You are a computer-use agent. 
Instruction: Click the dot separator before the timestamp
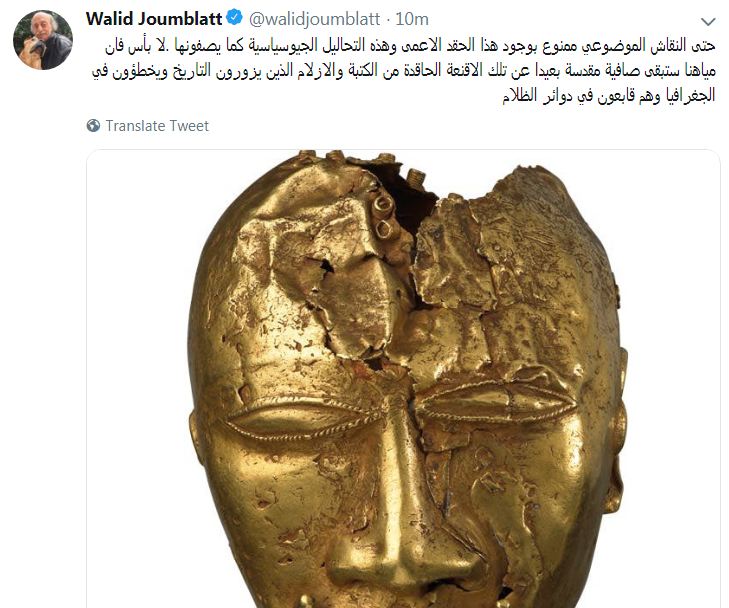tap(388, 20)
